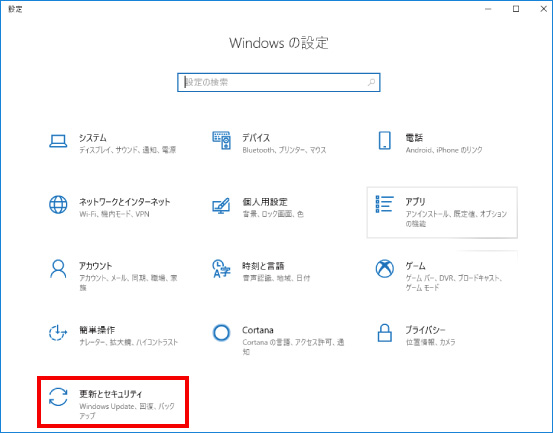Click the search magnifier icon
This screenshot has height=433, width=553.
tap(371, 83)
